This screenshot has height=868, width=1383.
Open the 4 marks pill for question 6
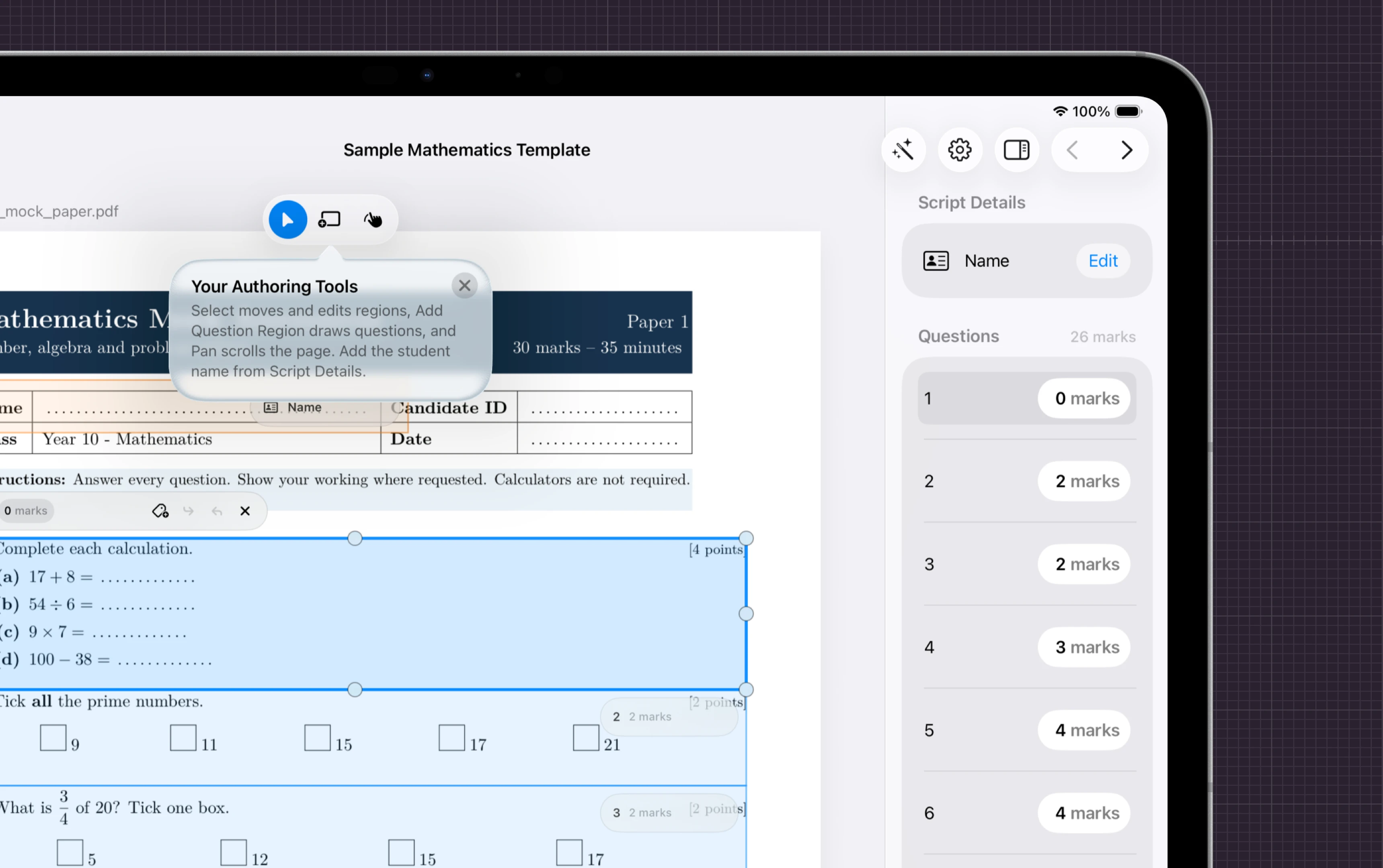pos(1084,813)
